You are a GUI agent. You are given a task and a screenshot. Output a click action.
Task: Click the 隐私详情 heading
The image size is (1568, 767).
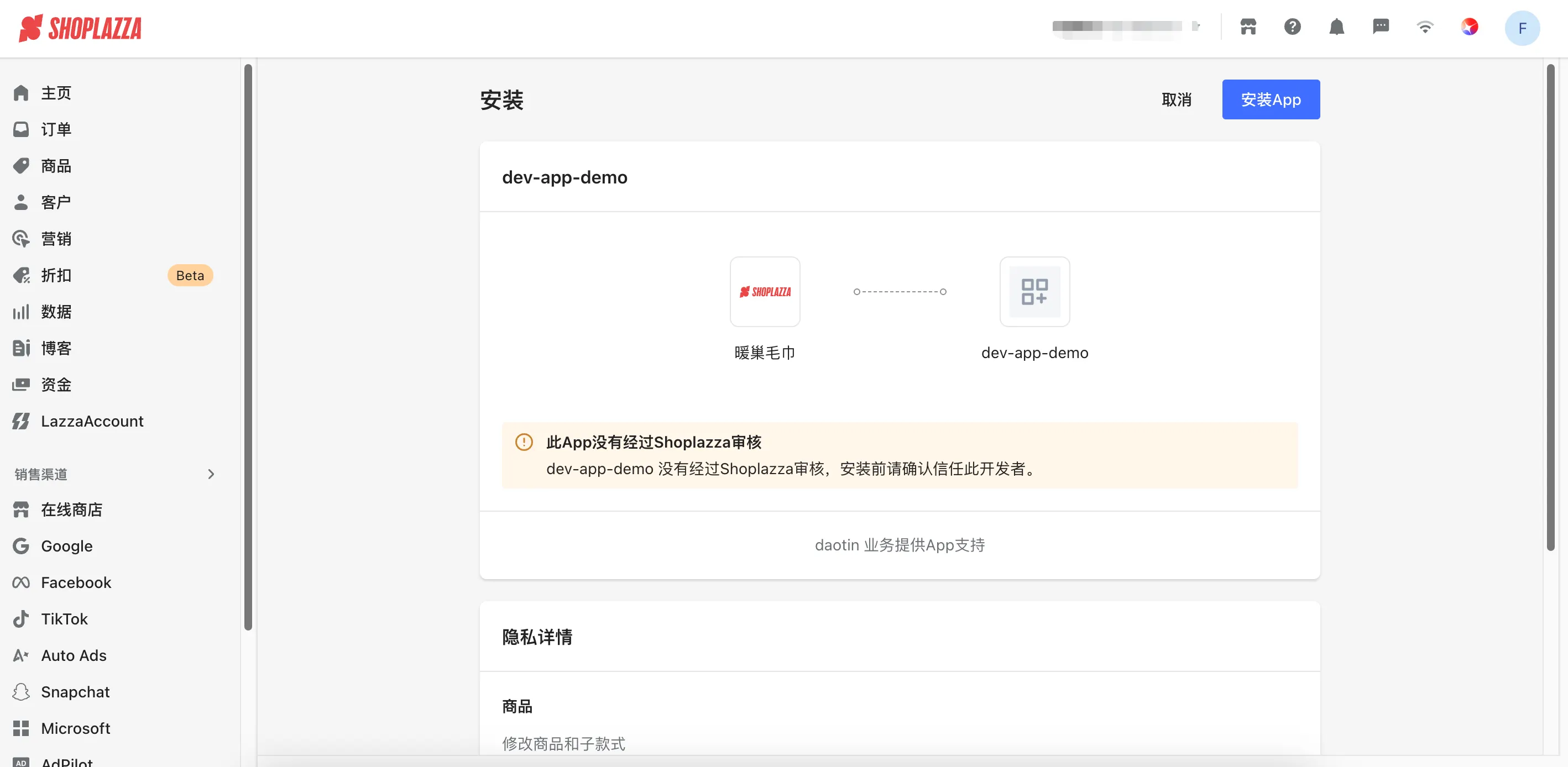click(x=537, y=637)
